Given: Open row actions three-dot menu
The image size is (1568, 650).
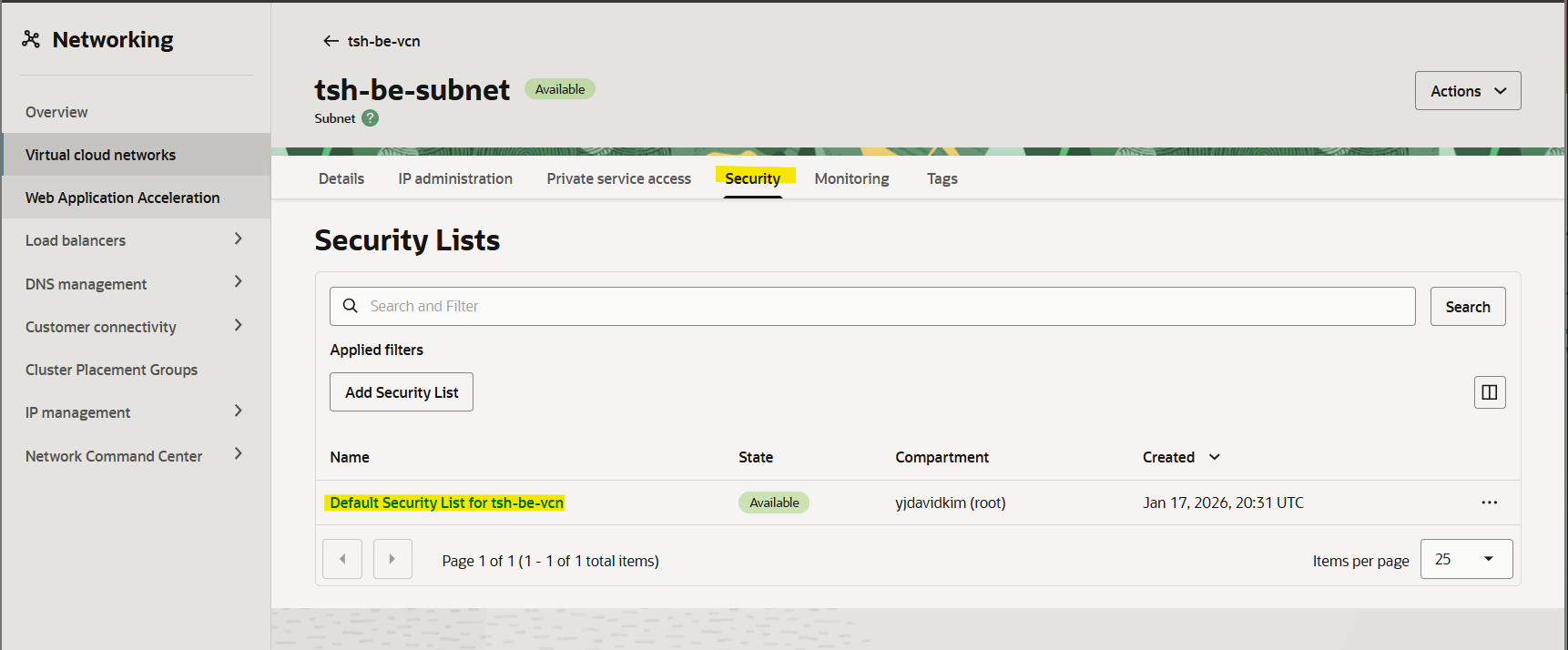Looking at the screenshot, I should pyautogui.click(x=1489, y=503).
